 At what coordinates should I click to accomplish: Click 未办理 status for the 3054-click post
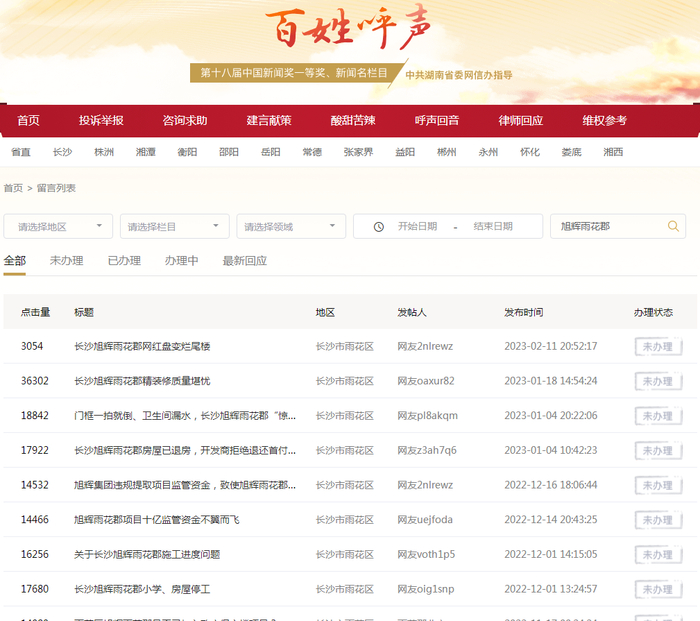pyautogui.click(x=658, y=346)
